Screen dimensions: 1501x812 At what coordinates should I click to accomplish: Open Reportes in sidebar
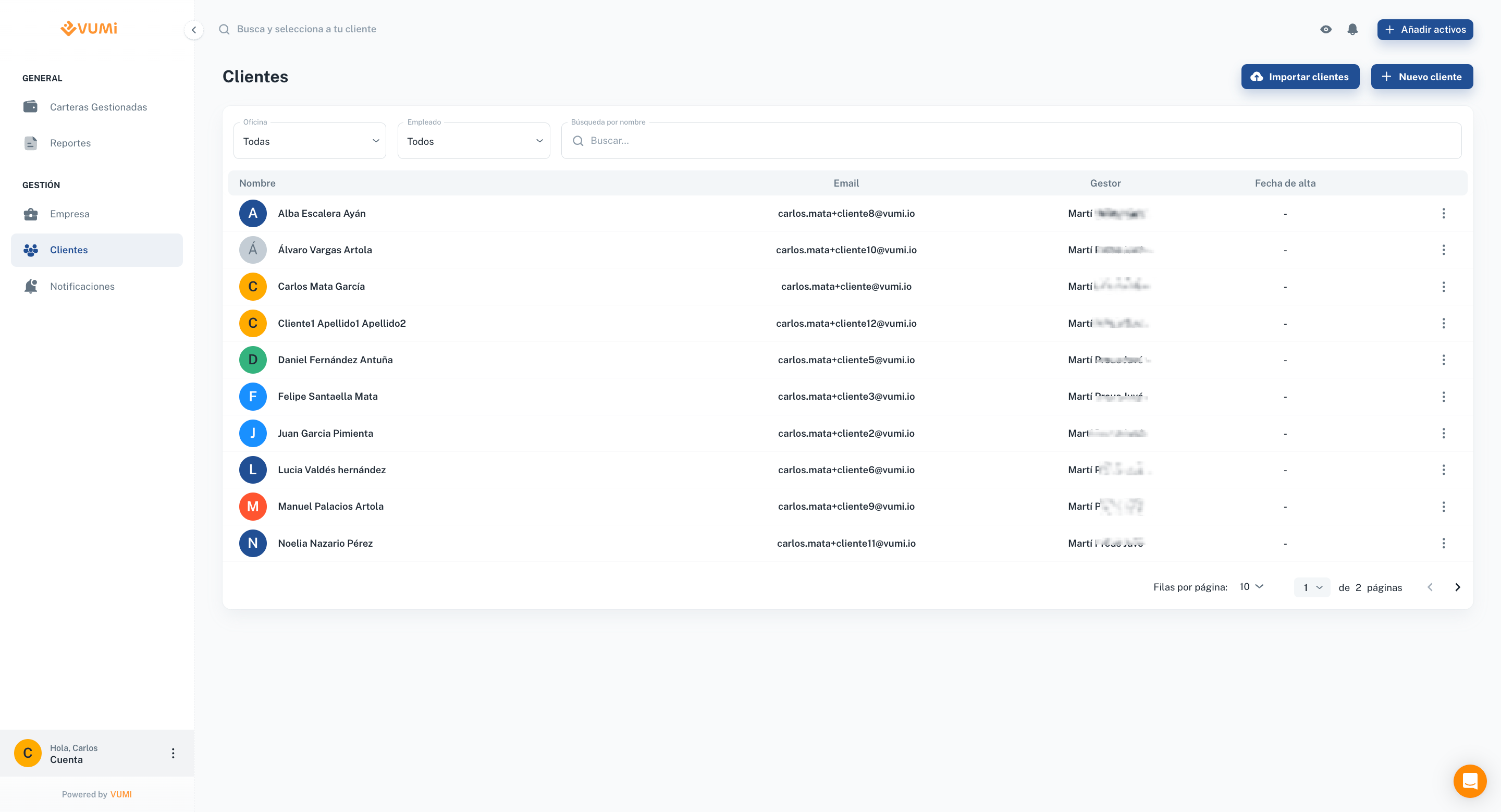[97, 143]
